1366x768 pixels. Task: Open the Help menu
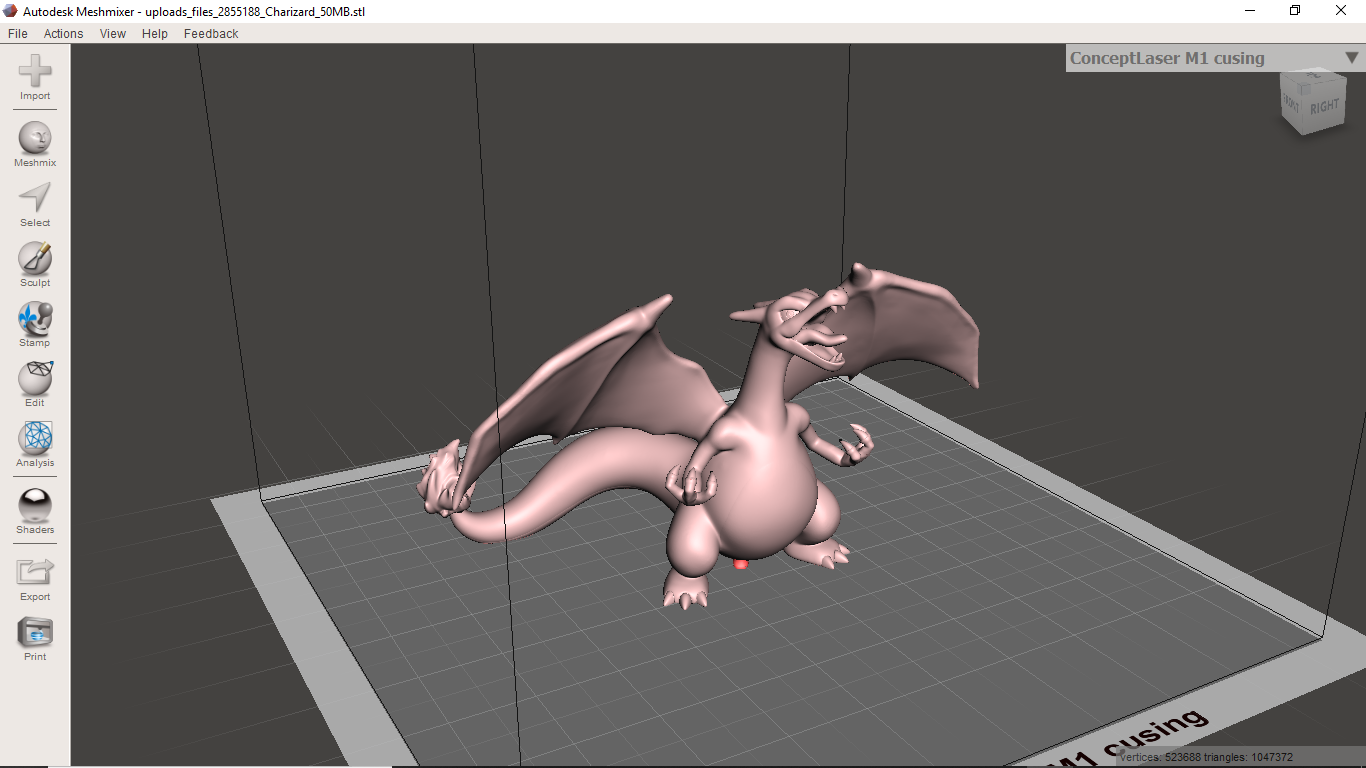(155, 33)
